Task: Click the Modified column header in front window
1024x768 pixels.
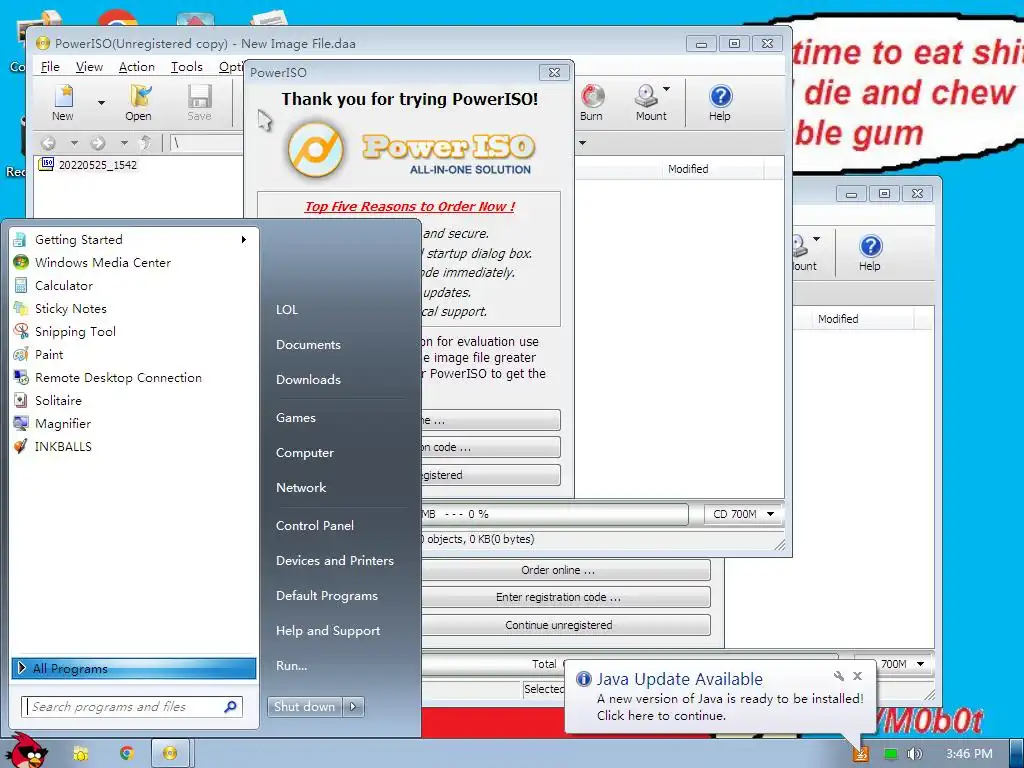Action: coord(688,168)
